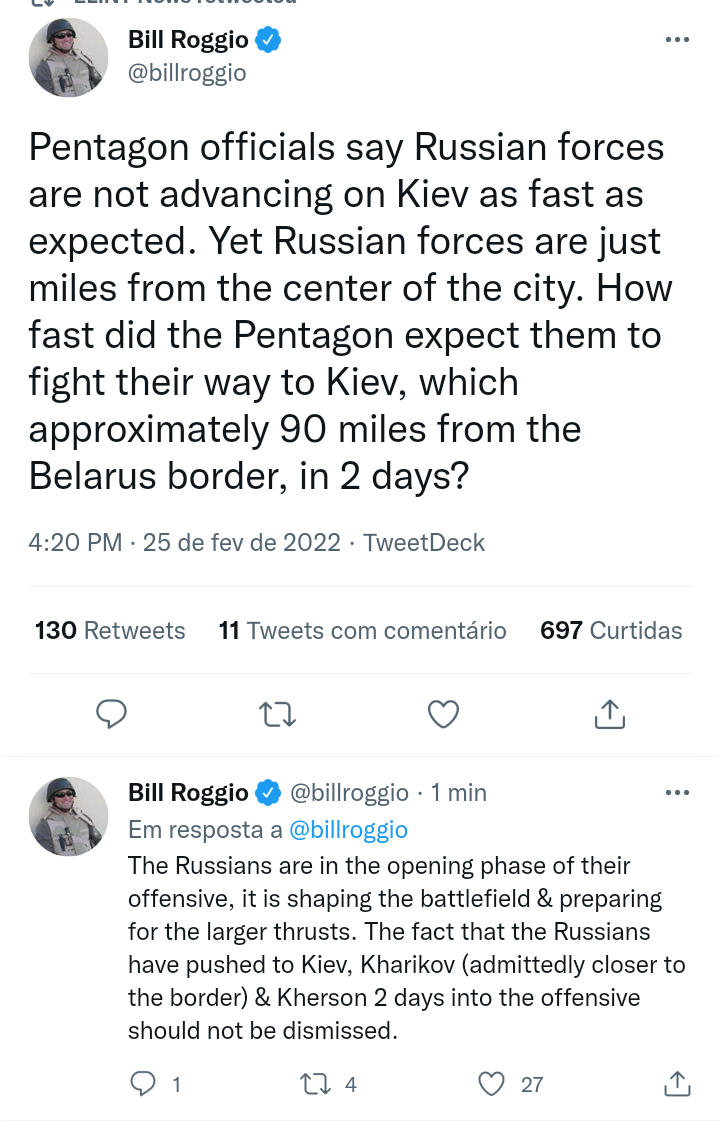Open Bill Roggio's profile picture at top
Screen dimensions: 720x1140
[x=68, y=57]
